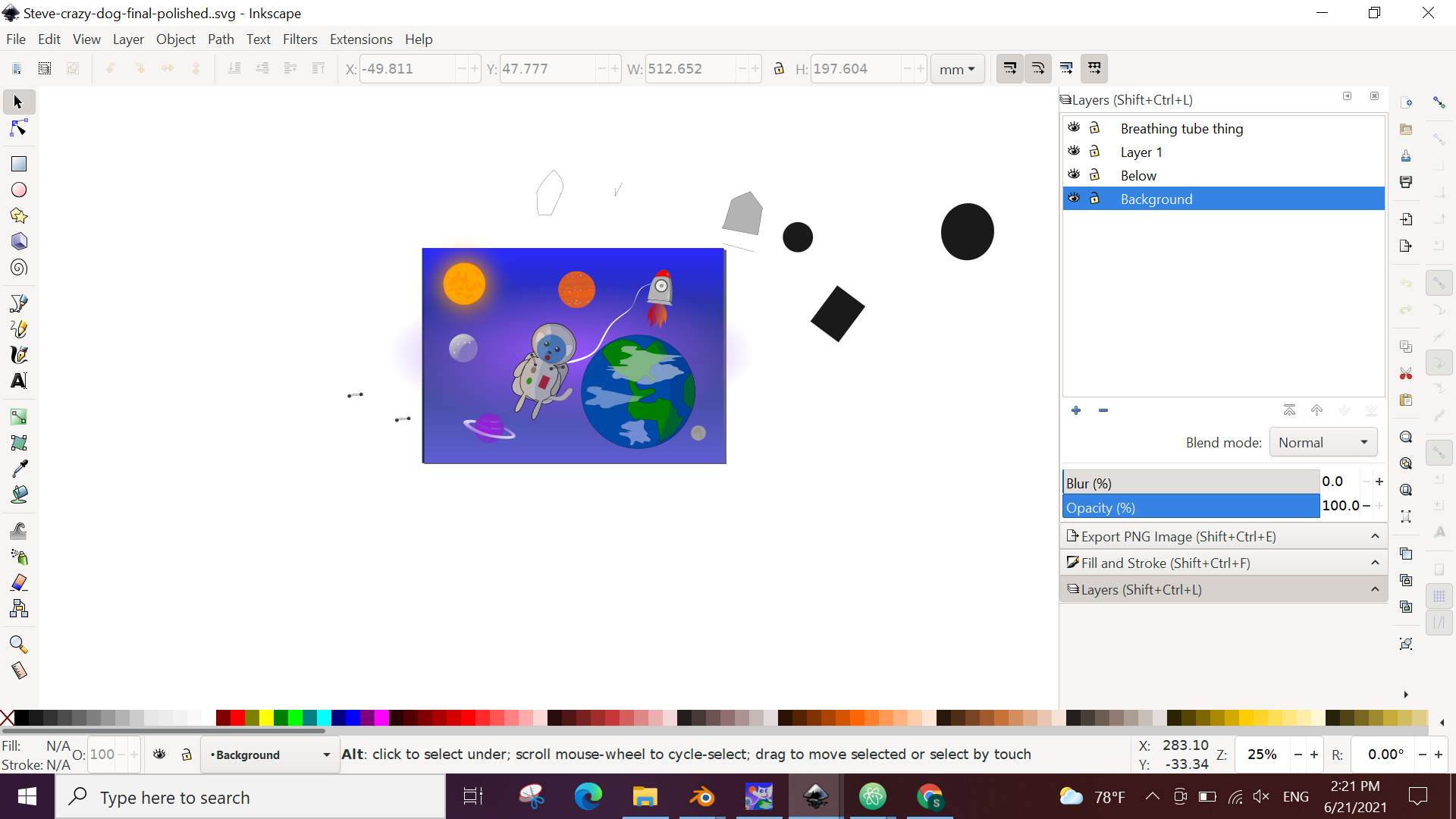Select the Node edit tool
Image resolution: width=1456 pixels, height=819 pixels.
click(x=19, y=128)
